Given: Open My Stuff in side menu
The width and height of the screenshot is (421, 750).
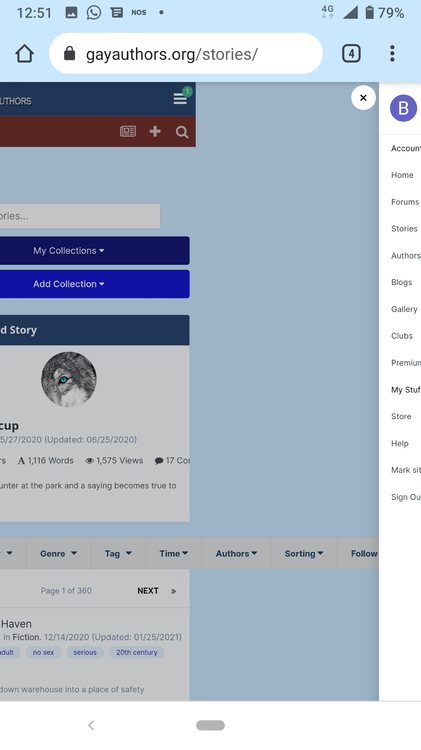Looking at the screenshot, I should (406, 390).
